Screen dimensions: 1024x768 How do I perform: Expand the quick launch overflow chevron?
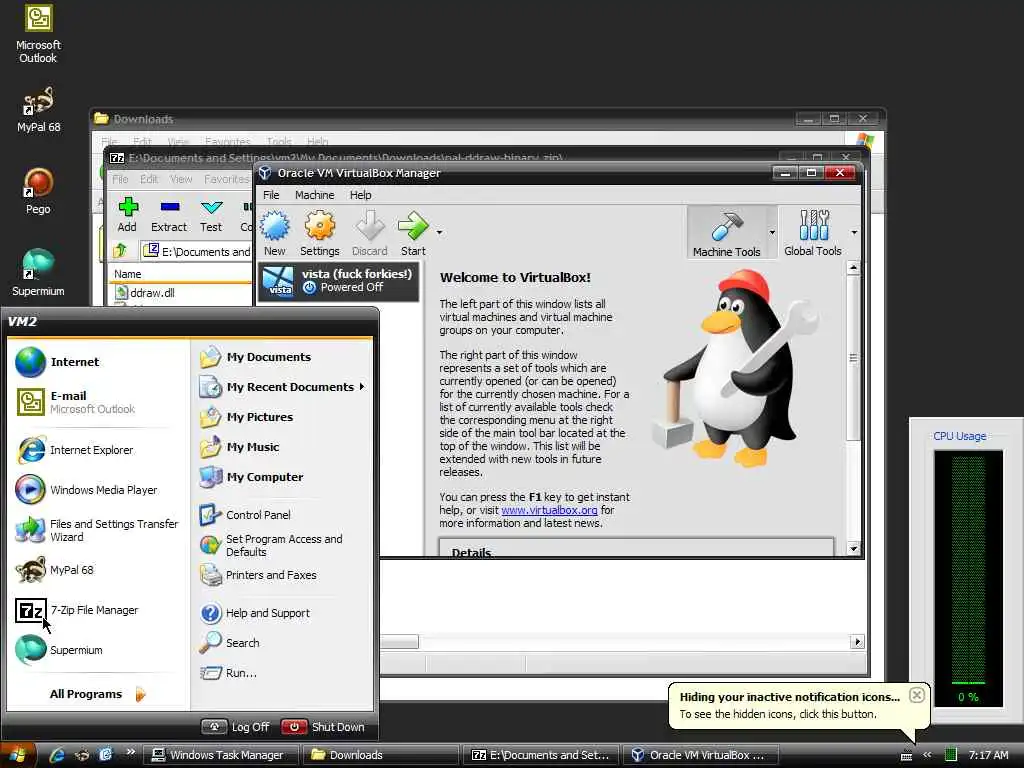click(130, 752)
